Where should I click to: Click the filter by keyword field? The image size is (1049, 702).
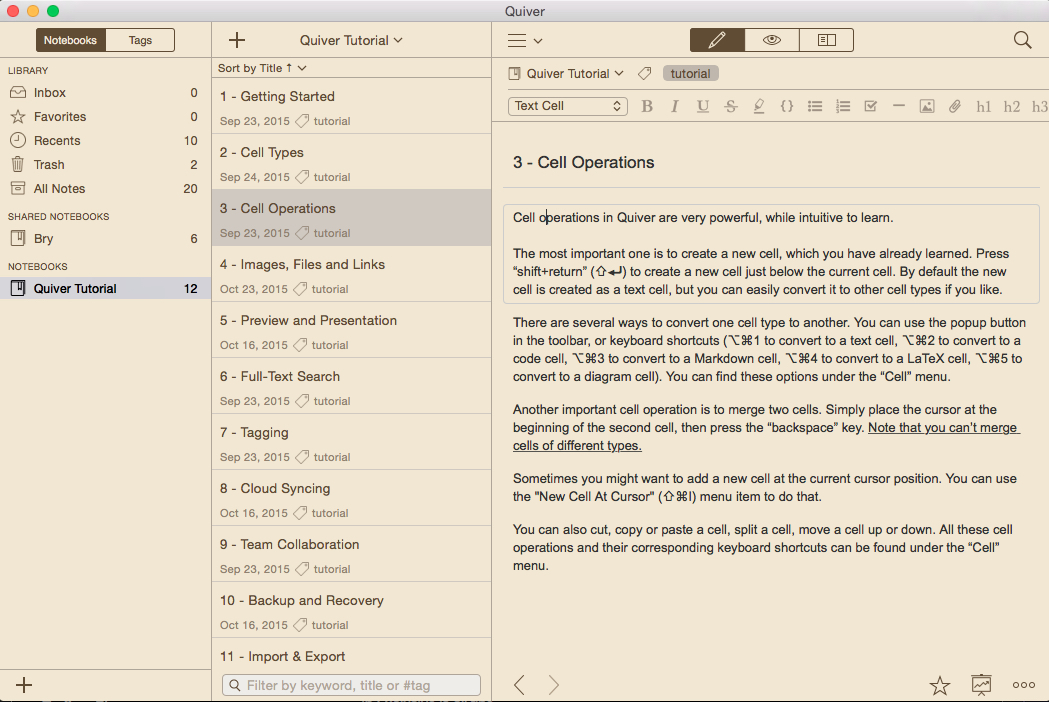(x=351, y=685)
